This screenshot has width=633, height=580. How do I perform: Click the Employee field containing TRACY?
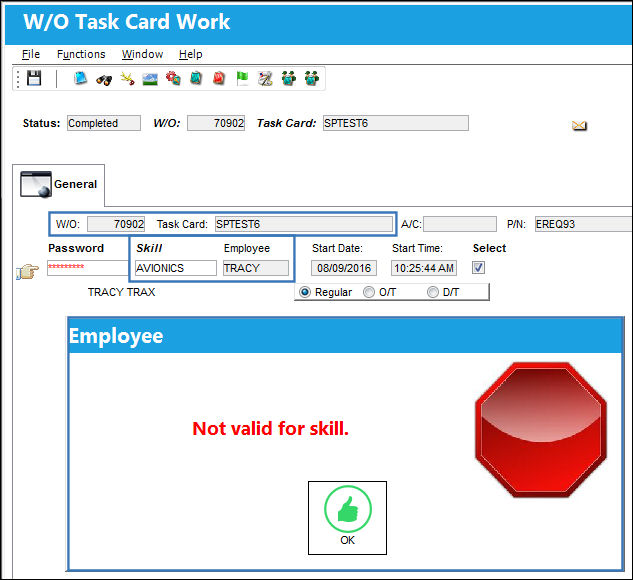(256, 268)
